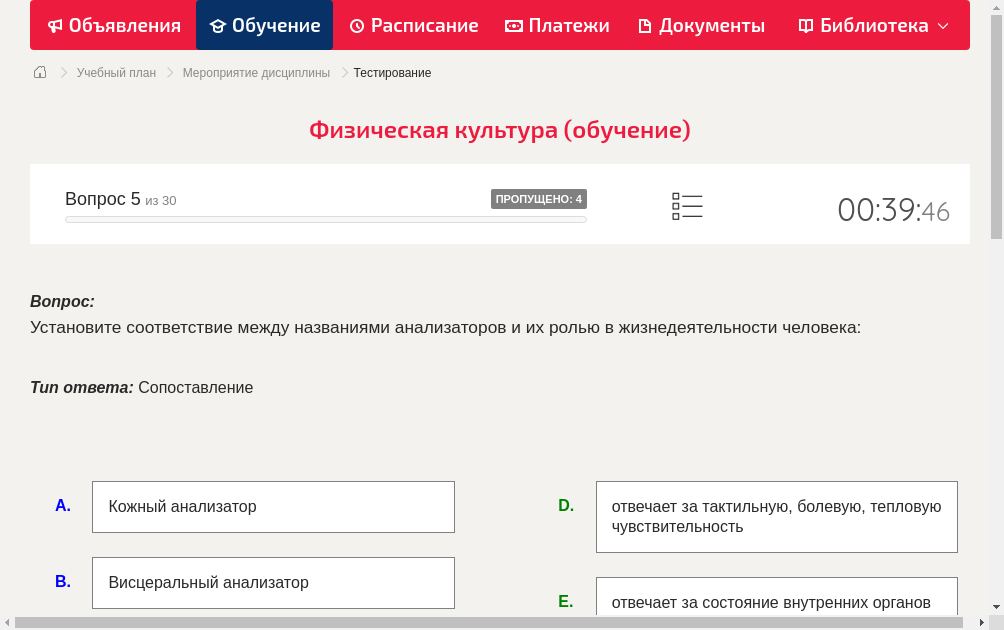The image size is (1004, 630).
Task: Open the home icon in the breadcrumb
Action: (x=39, y=72)
